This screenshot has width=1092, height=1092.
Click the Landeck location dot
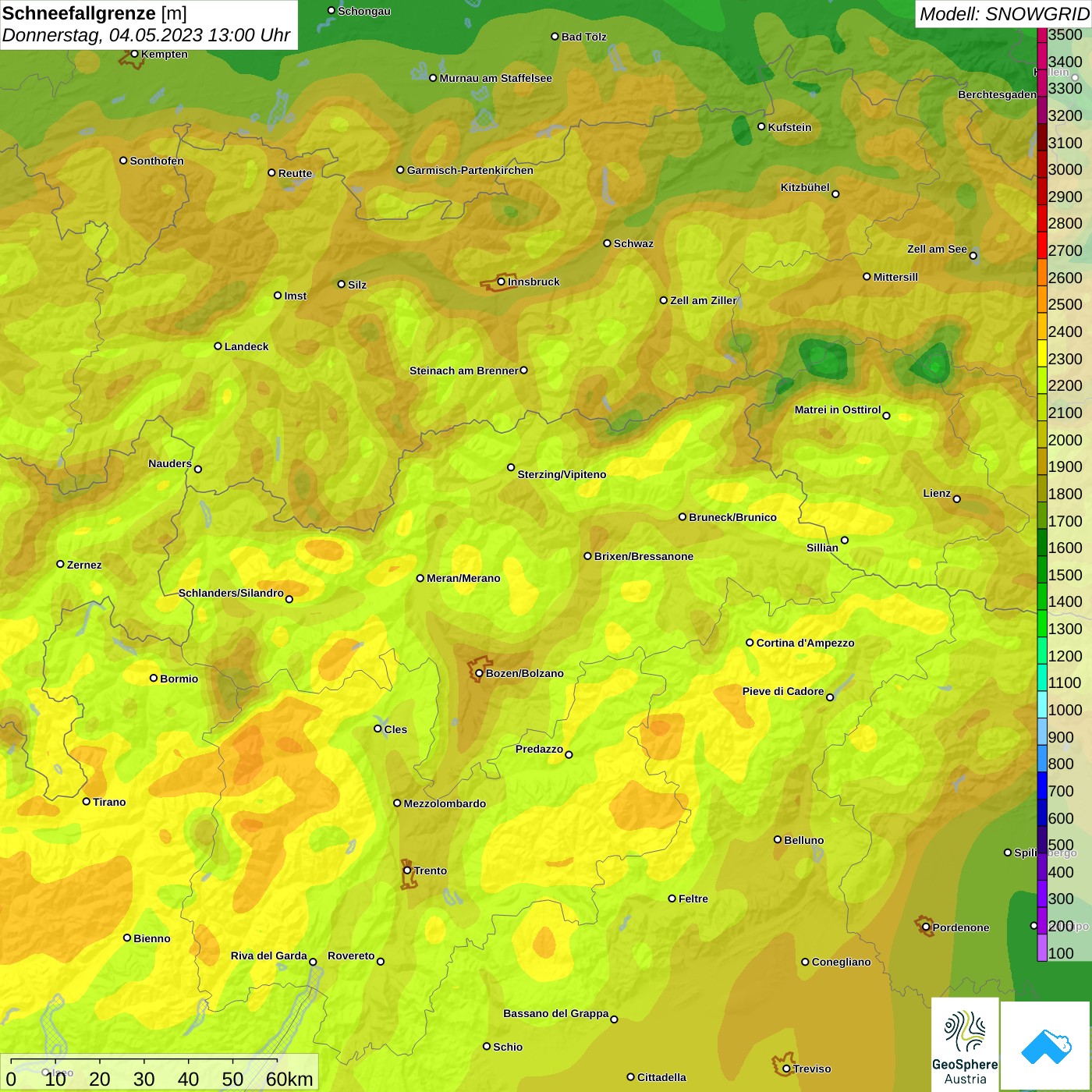pos(218,346)
